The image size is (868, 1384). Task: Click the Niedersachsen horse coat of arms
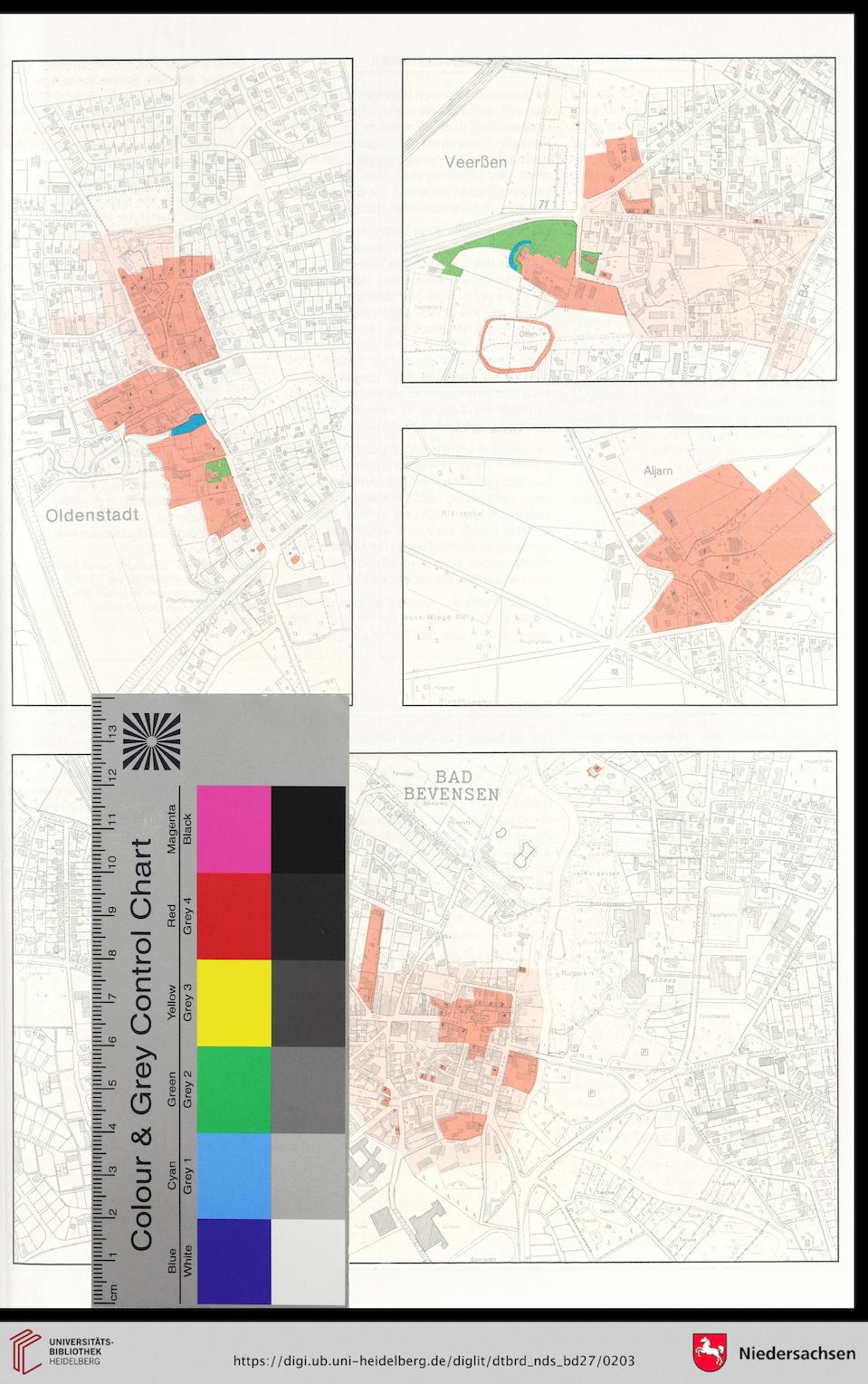(711, 1351)
